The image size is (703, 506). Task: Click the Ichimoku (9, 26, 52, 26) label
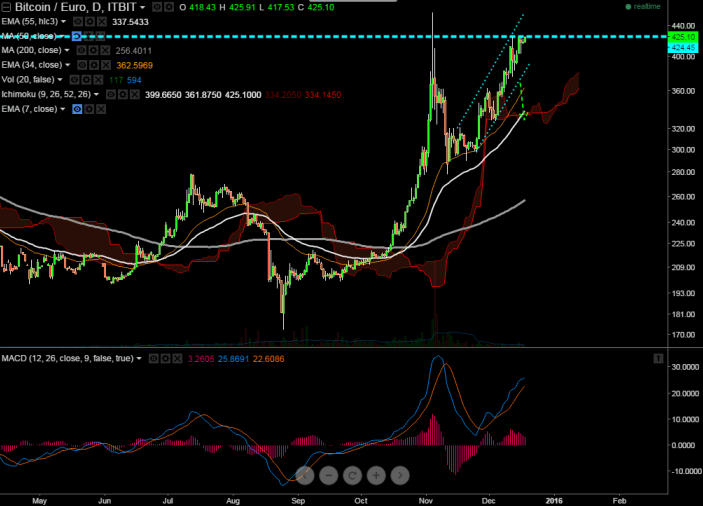point(46,95)
